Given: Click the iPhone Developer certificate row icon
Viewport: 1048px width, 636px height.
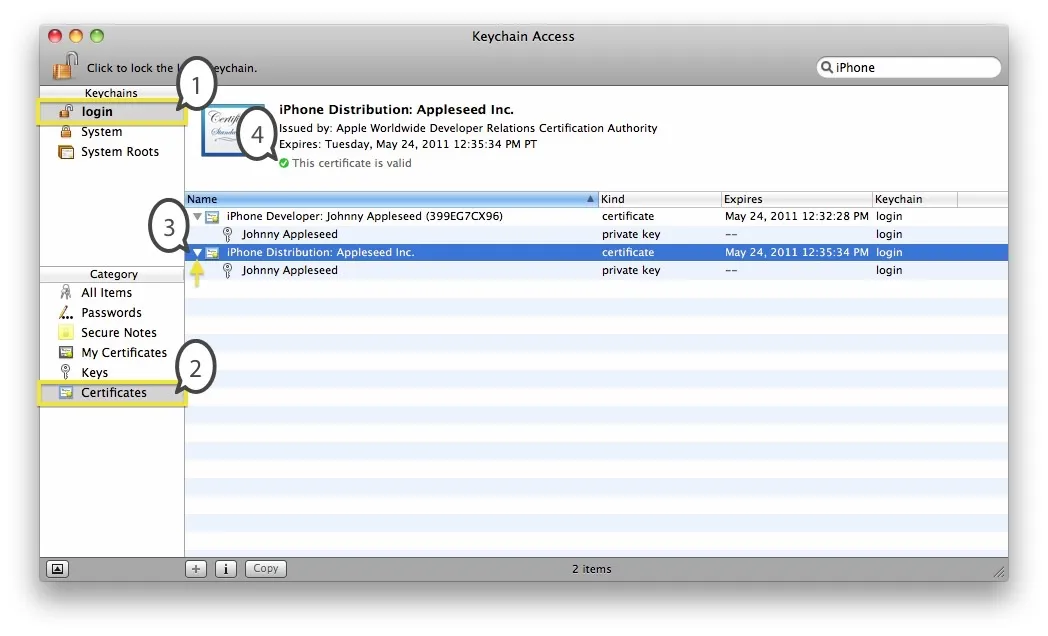Looking at the screenshot, I should [x=213, y=216].
